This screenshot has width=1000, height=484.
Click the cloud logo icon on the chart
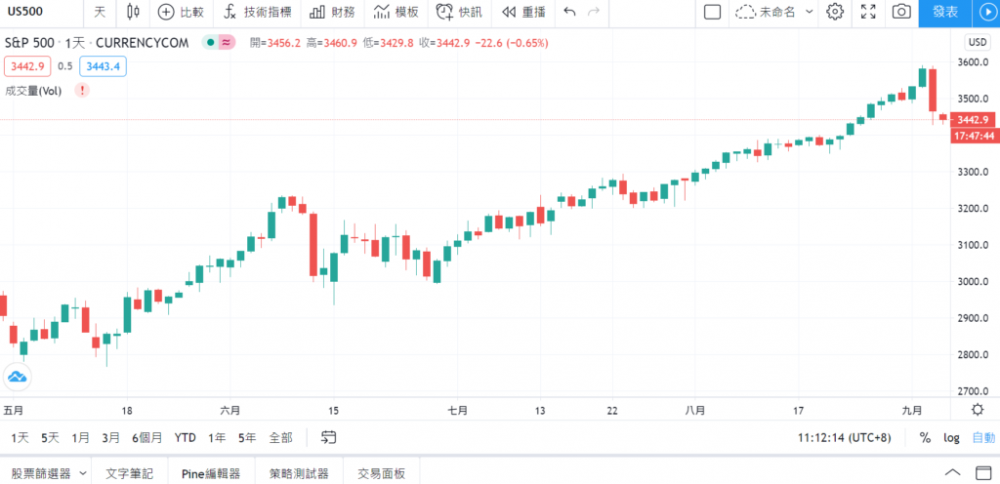(17, 377)
